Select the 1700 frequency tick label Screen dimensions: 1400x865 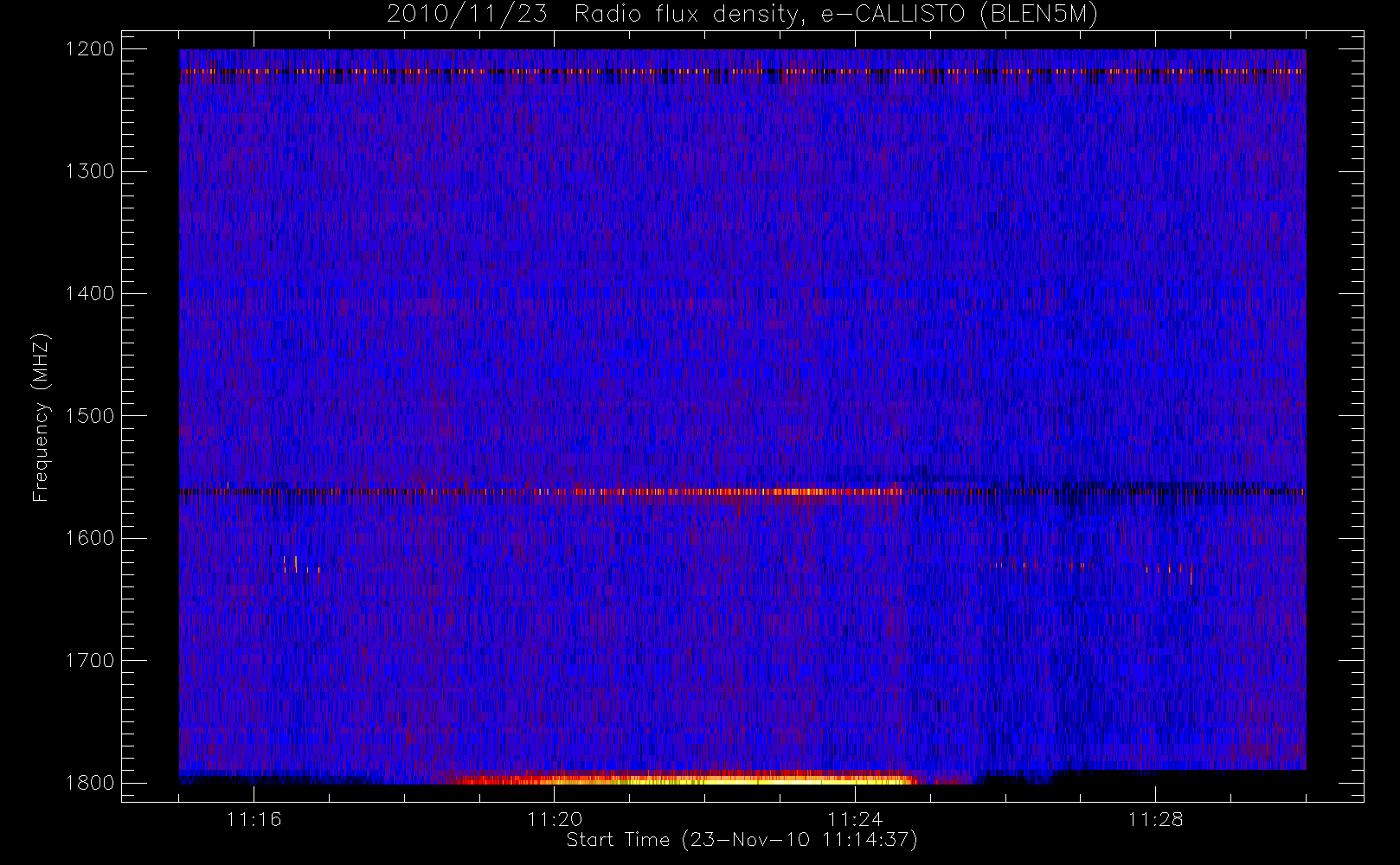click(x=90, y=661)
